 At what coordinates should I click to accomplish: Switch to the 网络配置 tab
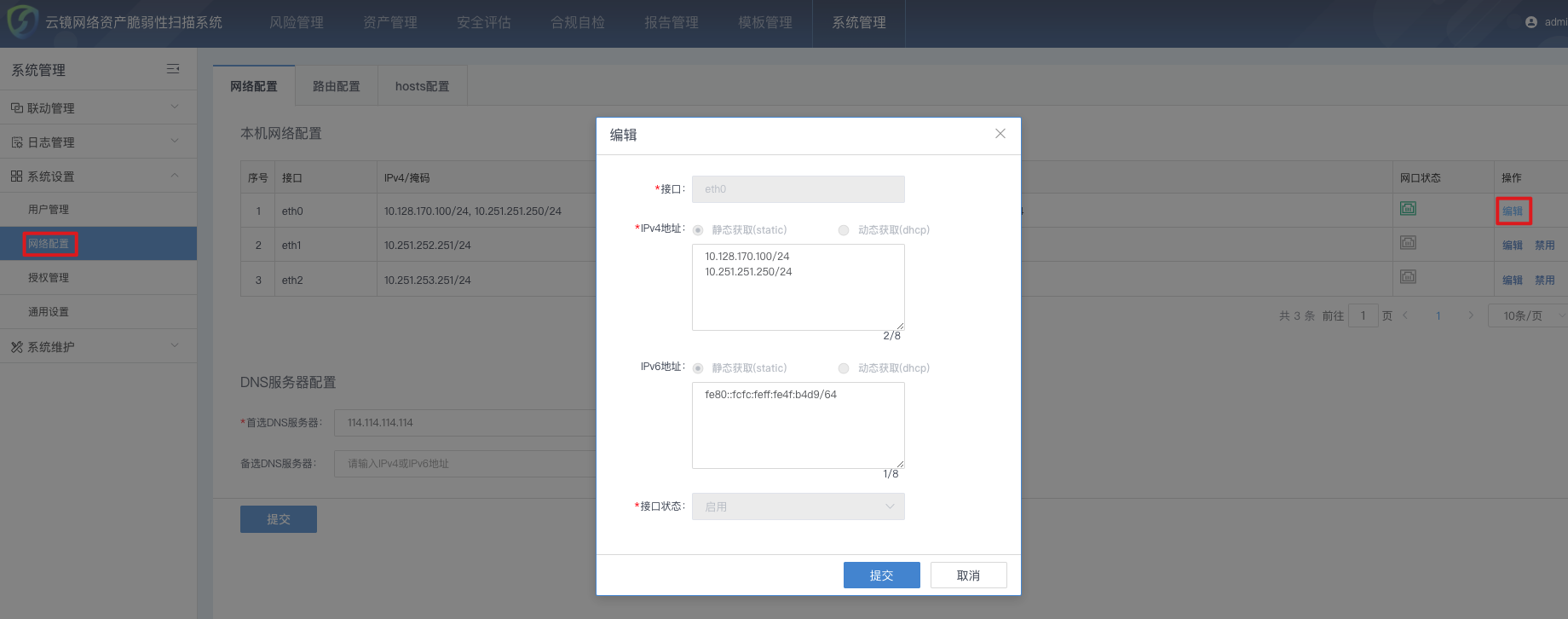point(254,86)
